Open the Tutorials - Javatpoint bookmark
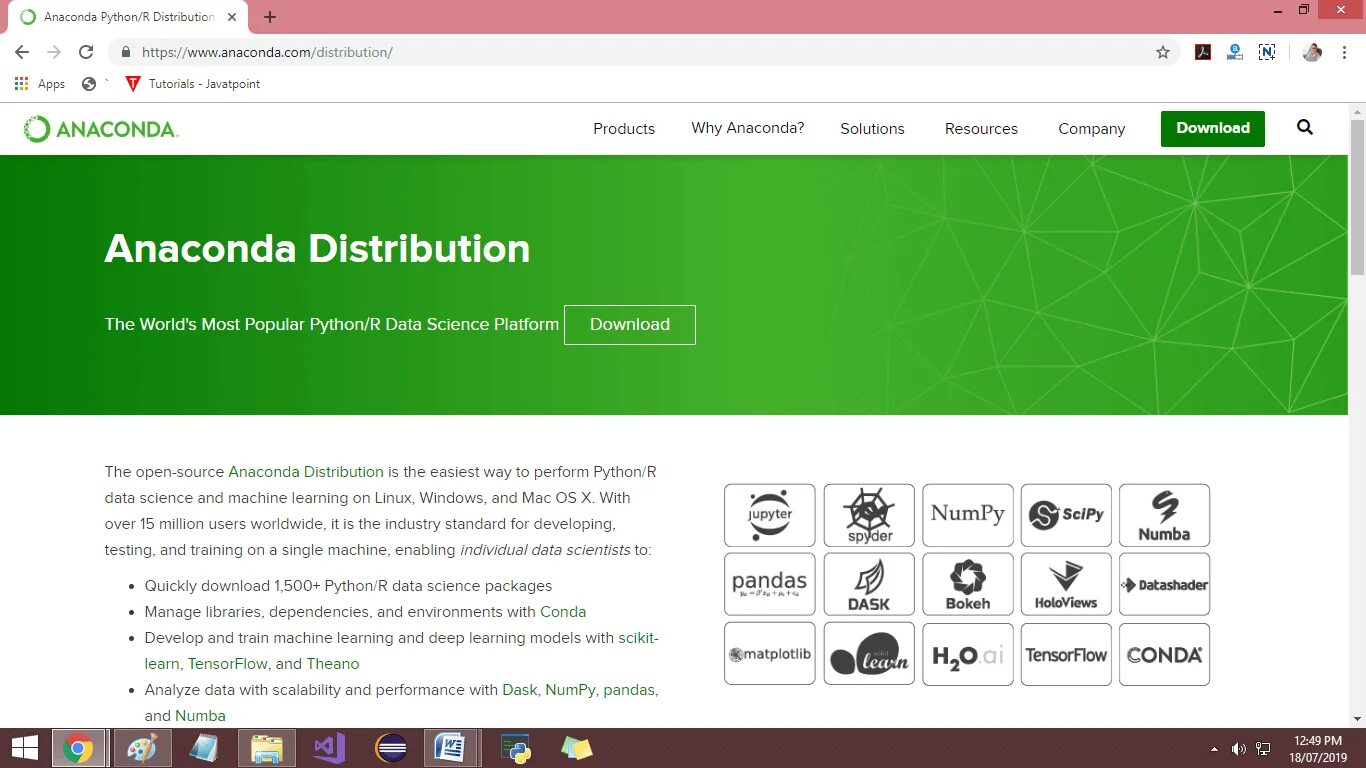1366x768 pixels. click(192, 84)
